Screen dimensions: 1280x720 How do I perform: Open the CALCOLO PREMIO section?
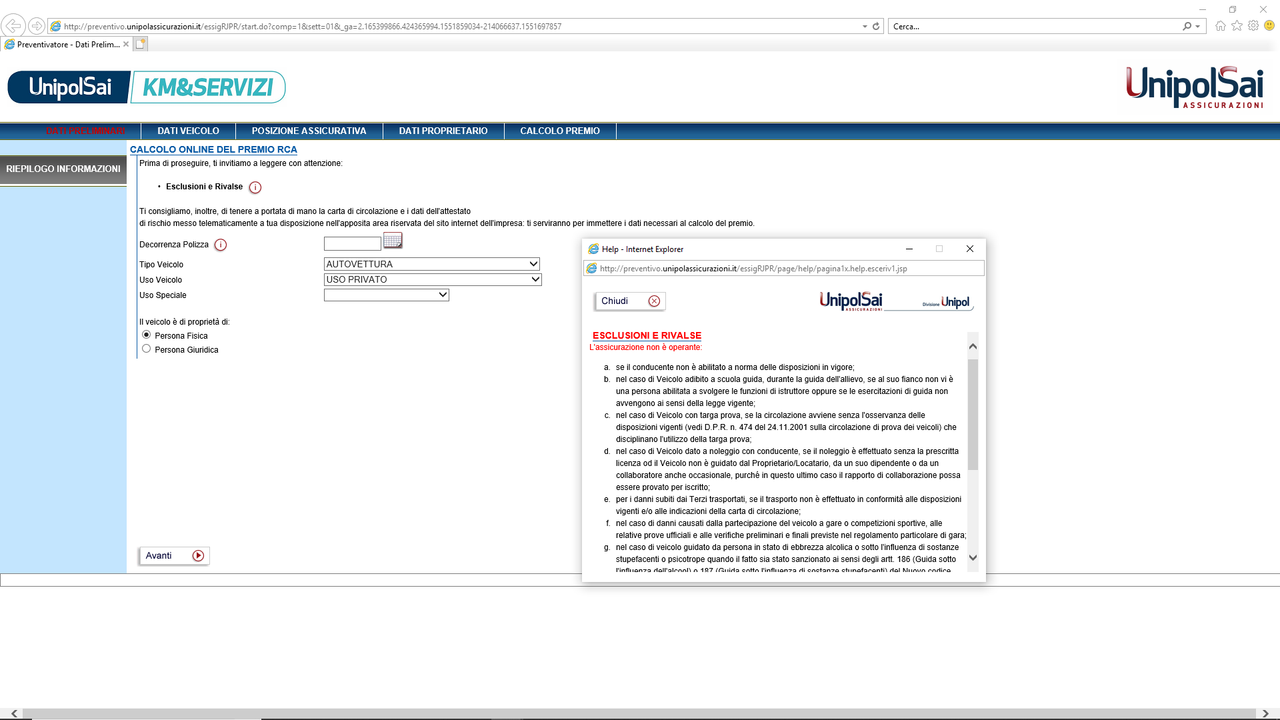[560, 130]
